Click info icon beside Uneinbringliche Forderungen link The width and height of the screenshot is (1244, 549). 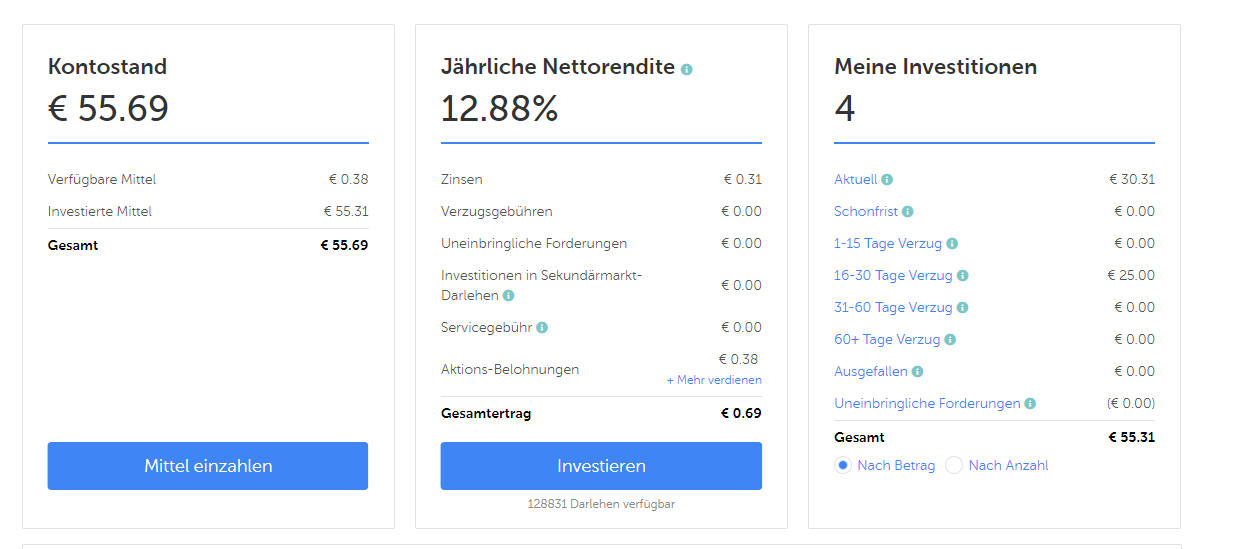1031,404
